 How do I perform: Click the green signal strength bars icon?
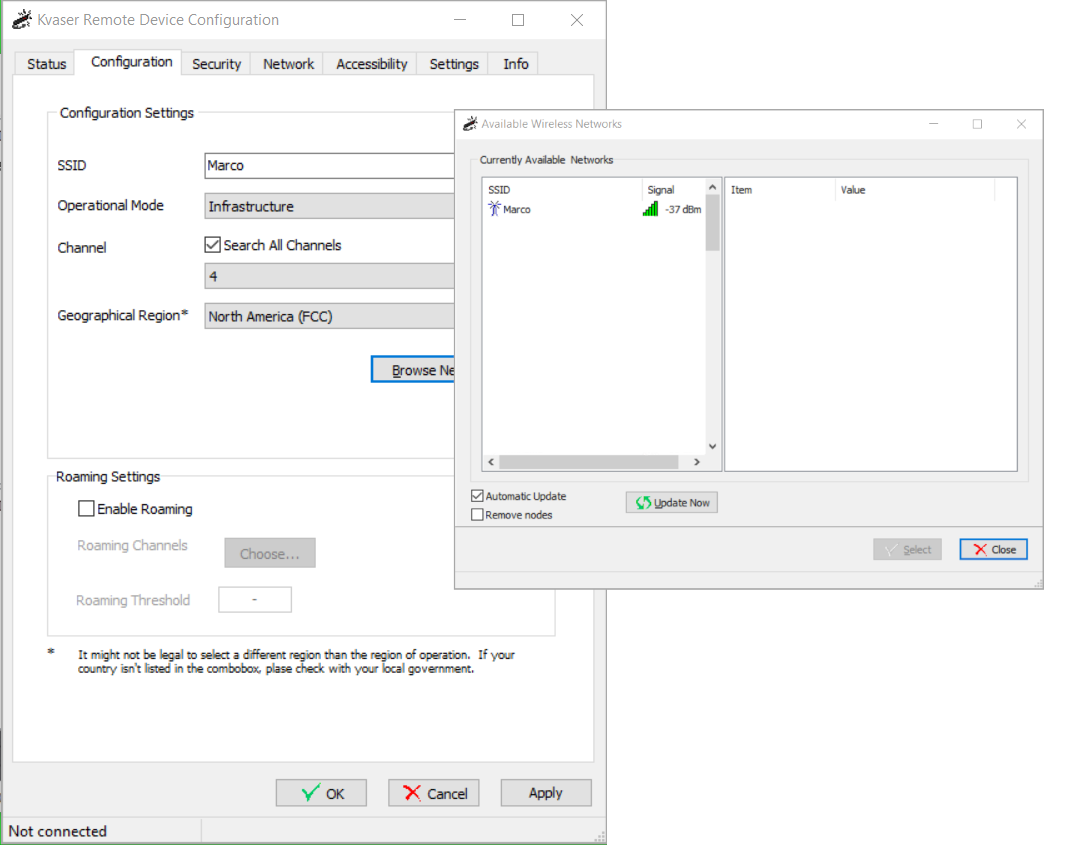650,209
